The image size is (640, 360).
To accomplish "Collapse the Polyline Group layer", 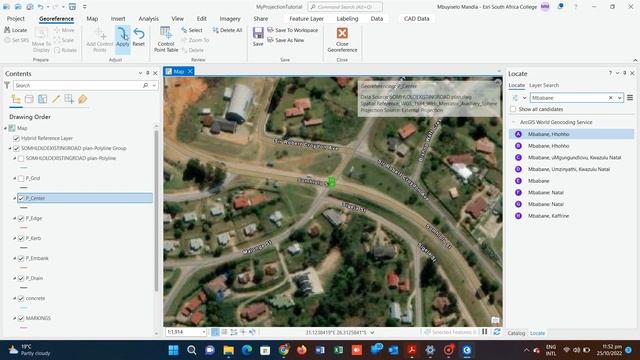I will click(x=10, y=148).
